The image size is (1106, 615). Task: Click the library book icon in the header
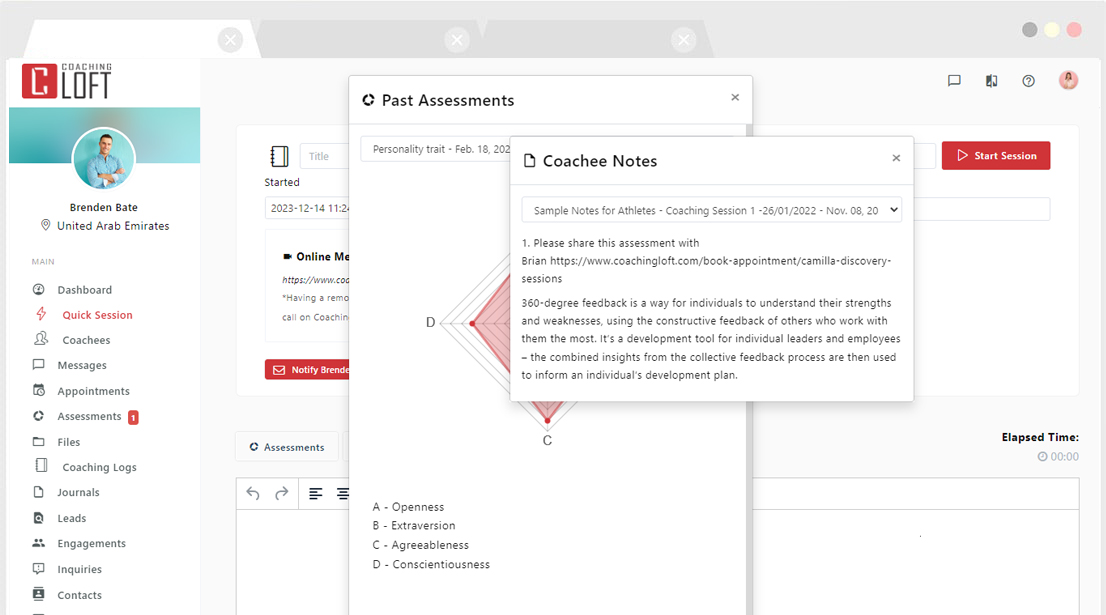click(991, 80)
